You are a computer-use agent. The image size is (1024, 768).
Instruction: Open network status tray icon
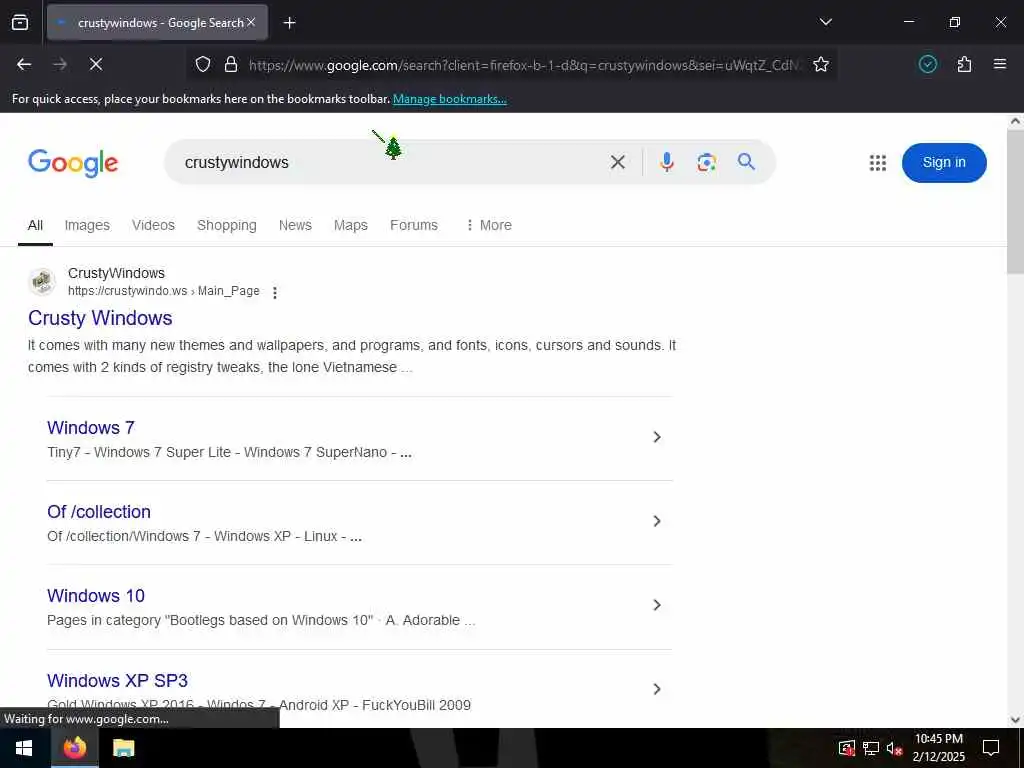click(x=871, y=748)
